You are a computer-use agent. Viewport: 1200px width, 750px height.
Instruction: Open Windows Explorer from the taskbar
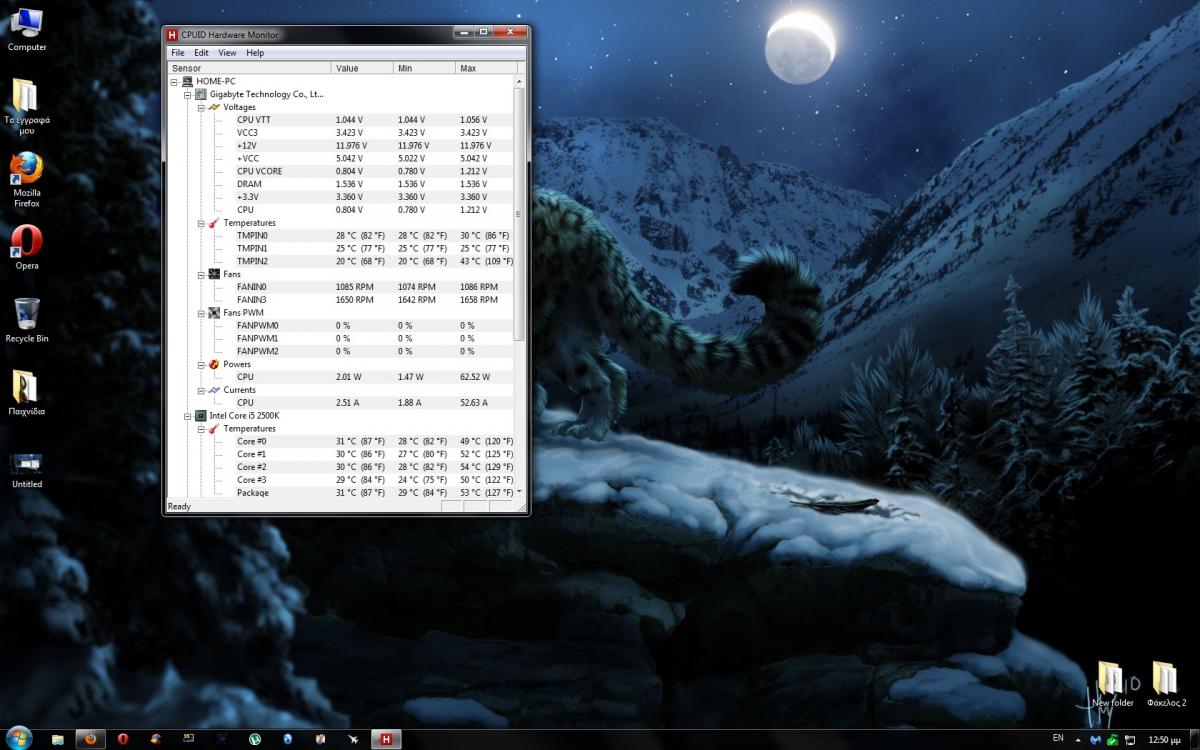(58, 739)
